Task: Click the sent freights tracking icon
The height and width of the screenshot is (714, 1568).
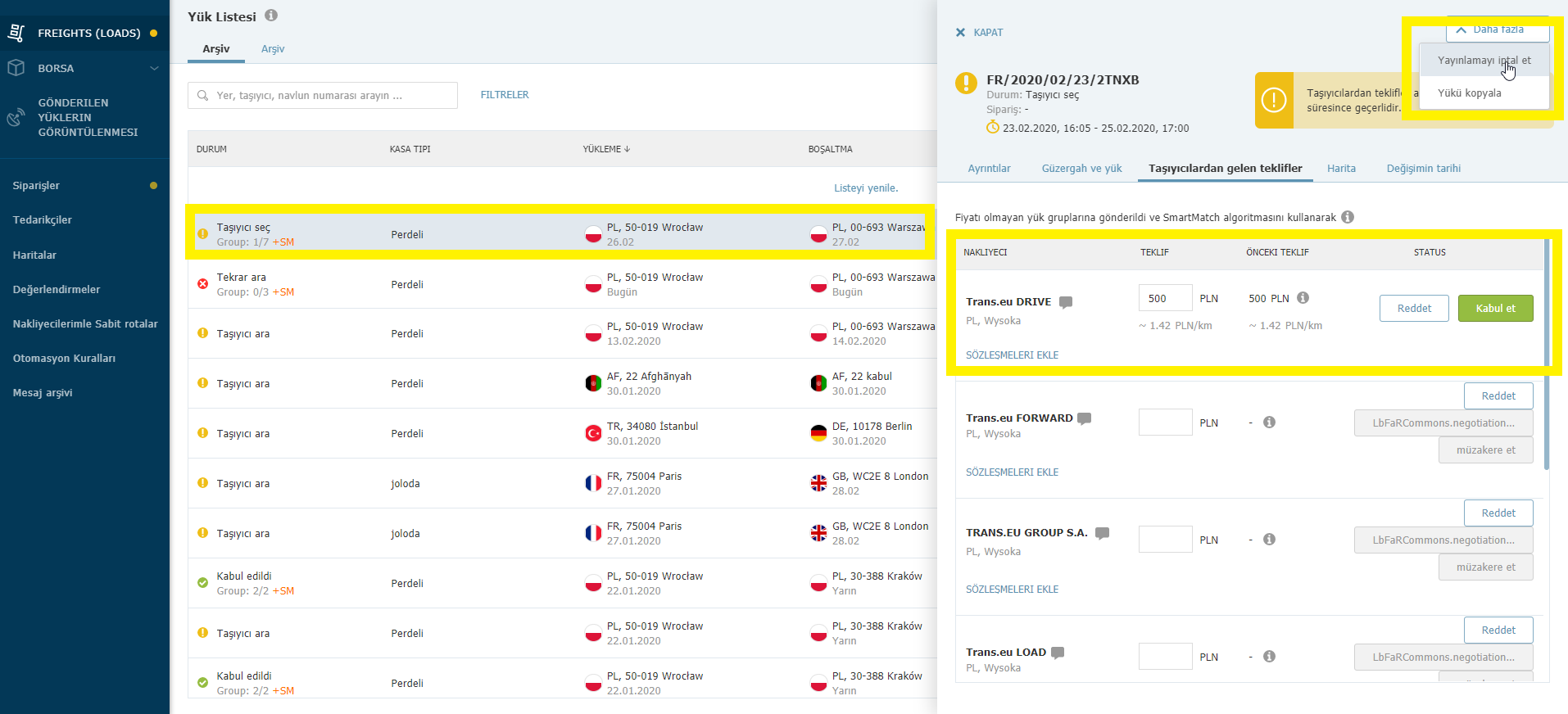Action: 16,118
